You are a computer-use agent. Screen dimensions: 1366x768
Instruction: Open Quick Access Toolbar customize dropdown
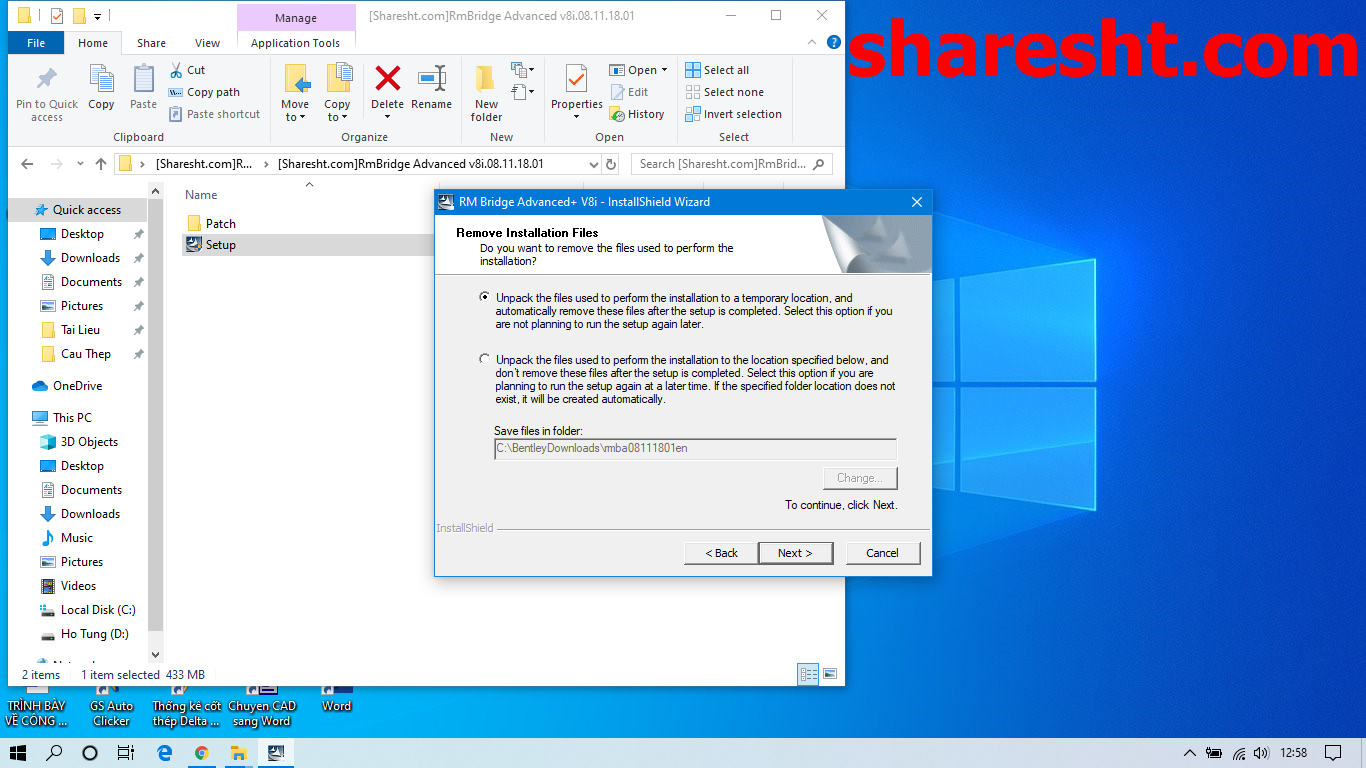97,16
